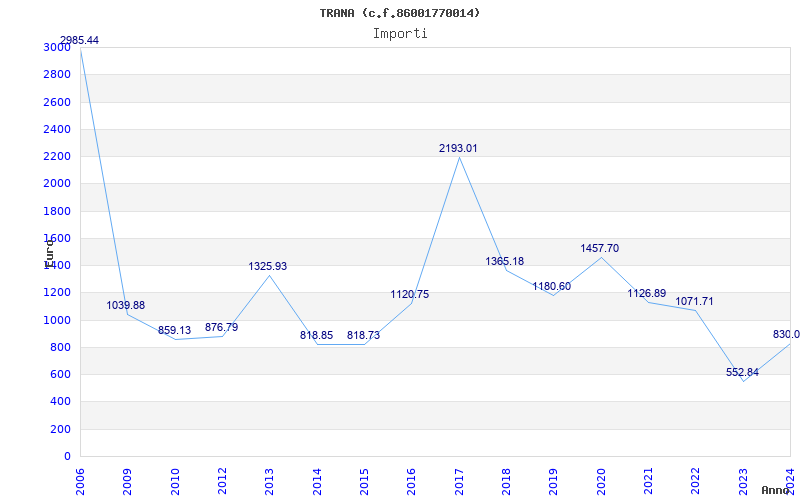Select the 400 y-axis tick label
Screen dimensions: 800x500
tap(60, 402)
